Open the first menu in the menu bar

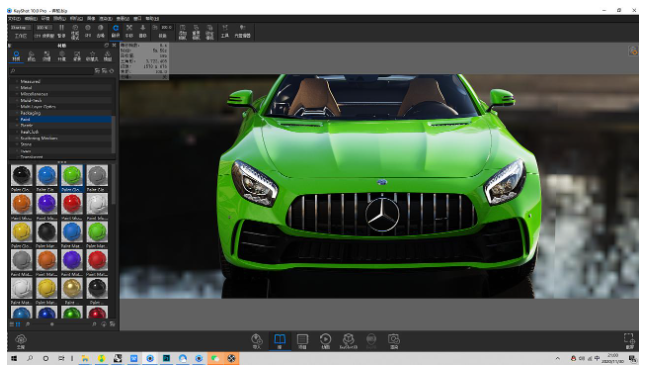click(14, 19)
